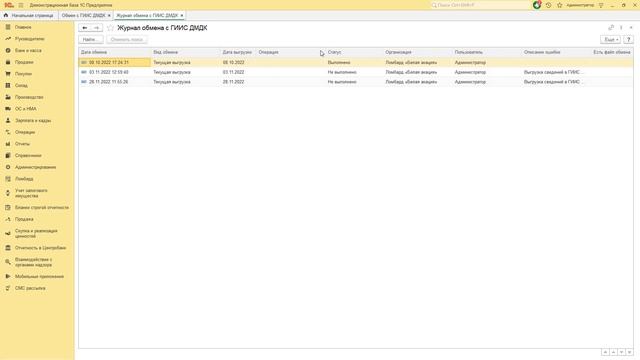This screenshot has height=360, width=640.
Task: Add journal to favorites star icon
Action: (x=110, y=28)
